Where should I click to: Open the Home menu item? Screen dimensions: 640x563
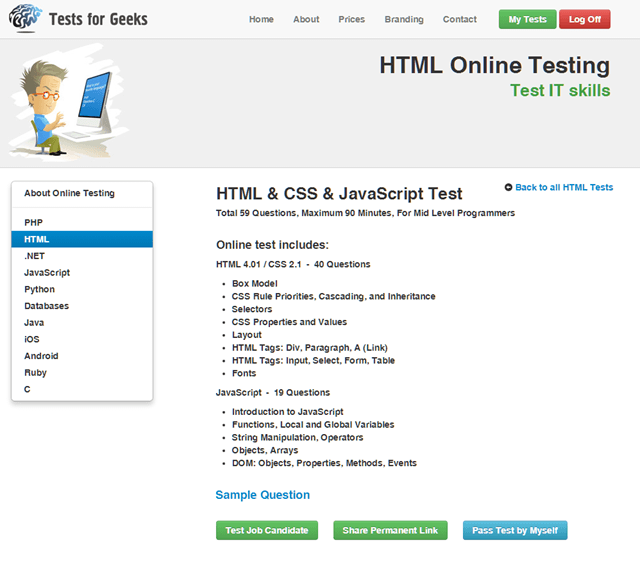[261, 19]
